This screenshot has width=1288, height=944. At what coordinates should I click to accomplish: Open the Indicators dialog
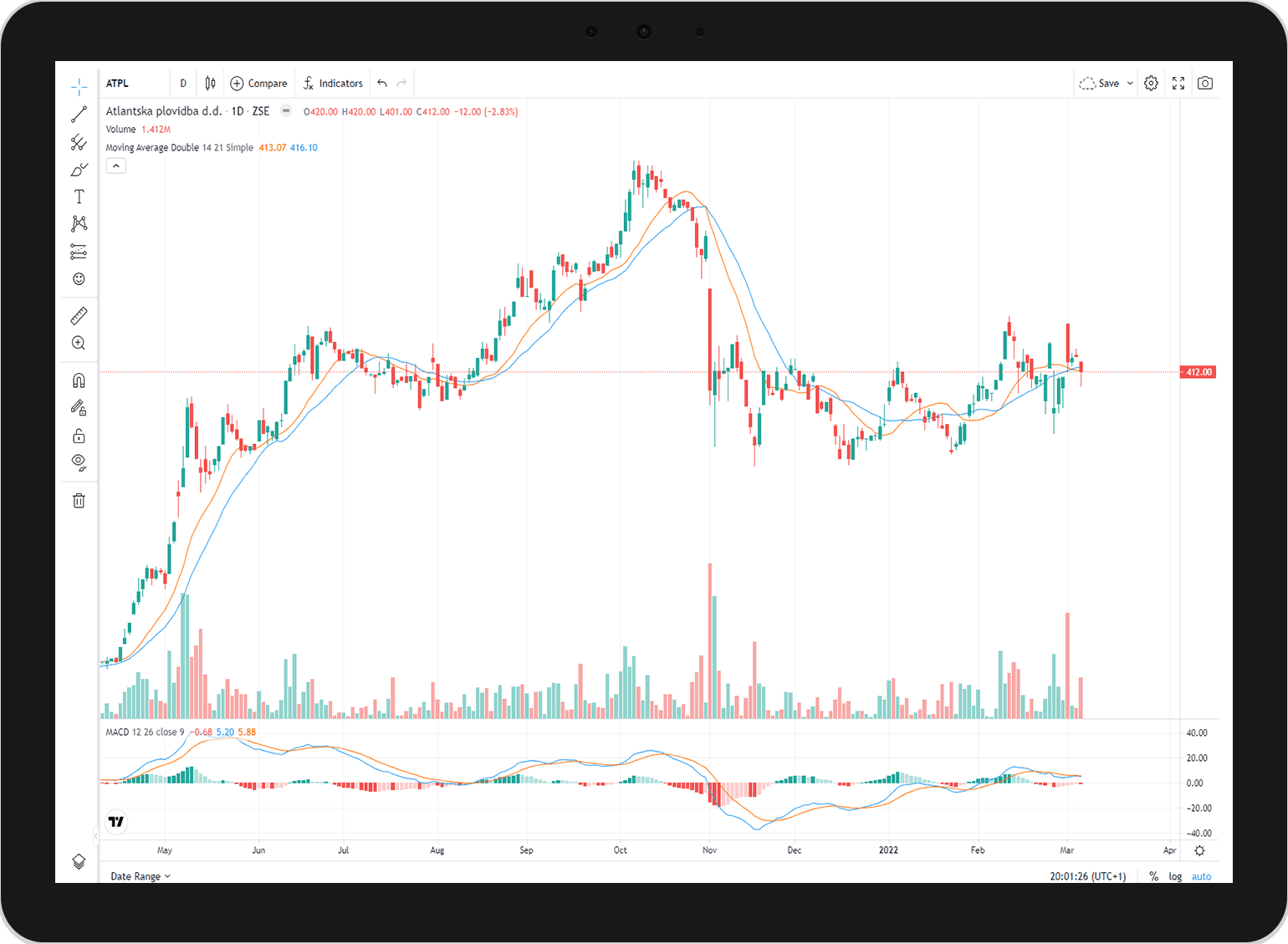click(x=333, y=84)
